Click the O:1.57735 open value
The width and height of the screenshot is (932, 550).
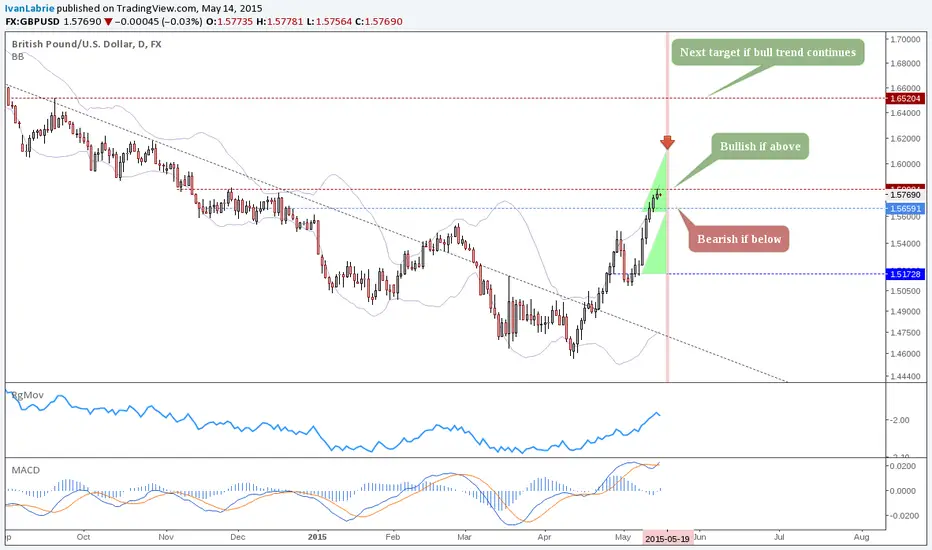(x=229, y=21)
